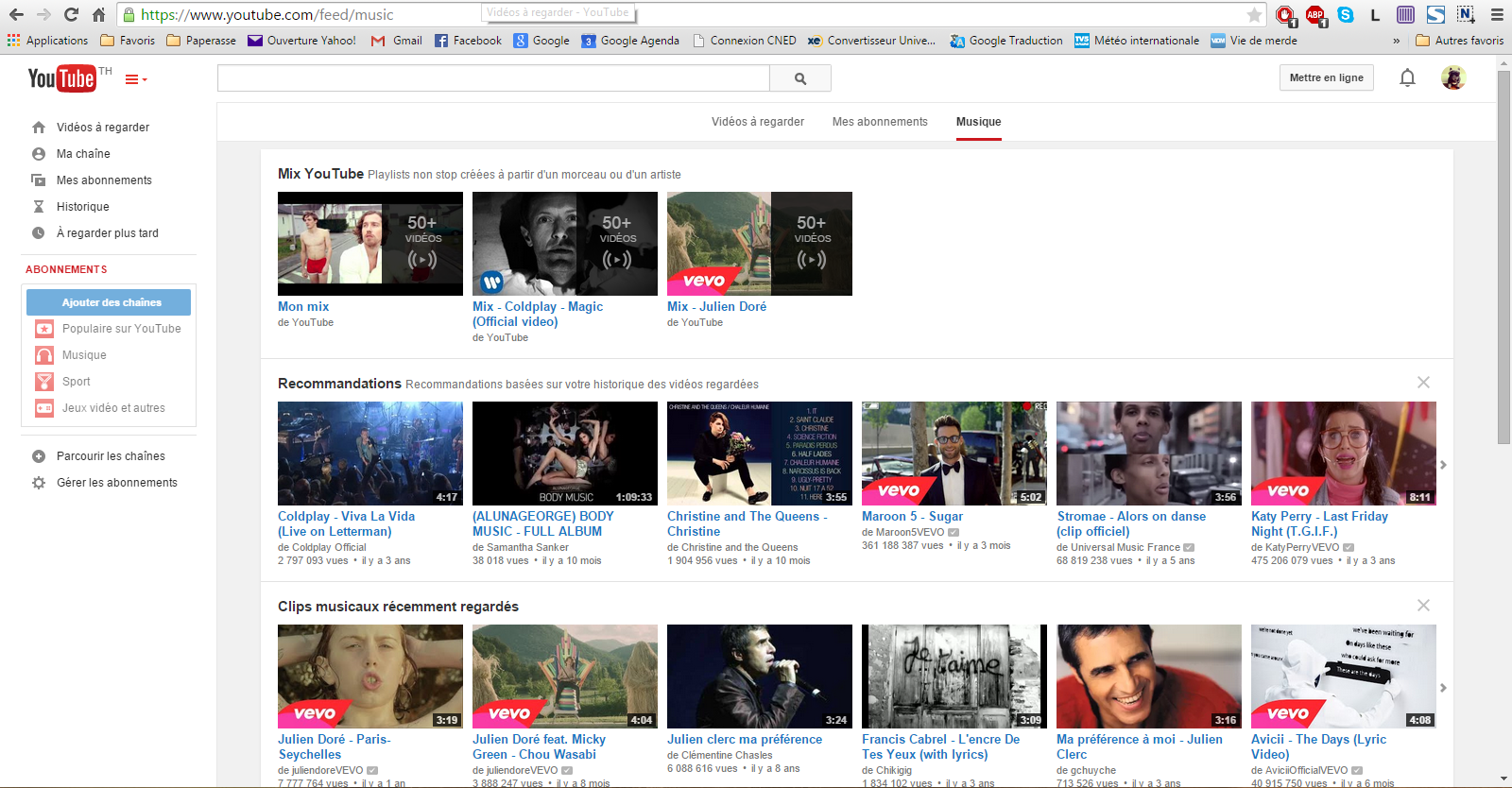Image resolution: width=1512 pixels, height=788 pixels.
Task: Open Vidéos à regarder in sidebar
Action: [x=103, y=128]
